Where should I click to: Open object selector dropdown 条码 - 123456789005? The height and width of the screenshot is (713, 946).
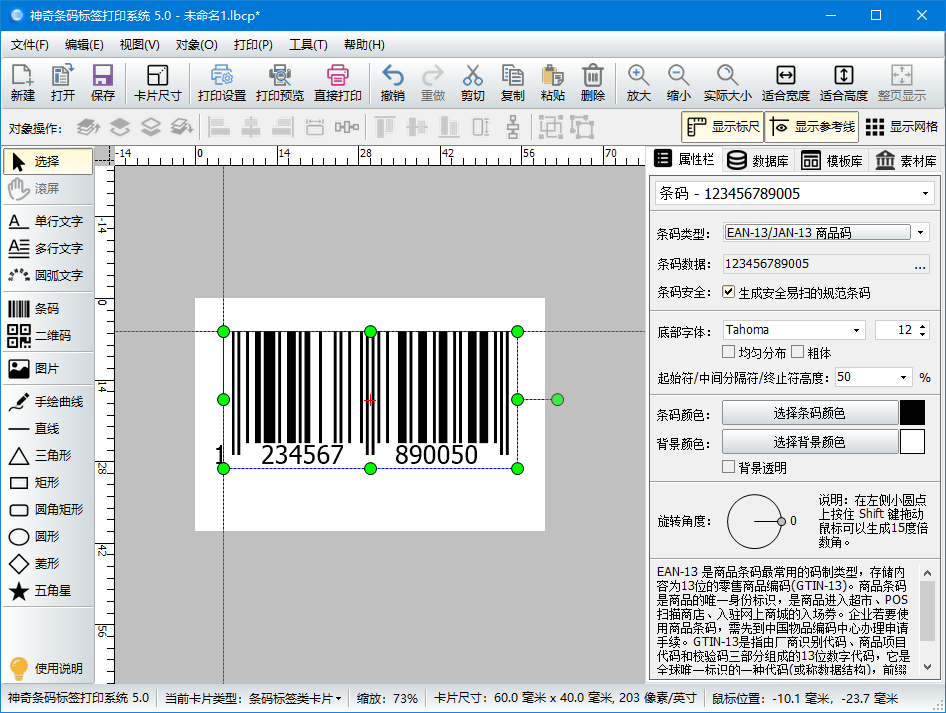coord(795,194)
